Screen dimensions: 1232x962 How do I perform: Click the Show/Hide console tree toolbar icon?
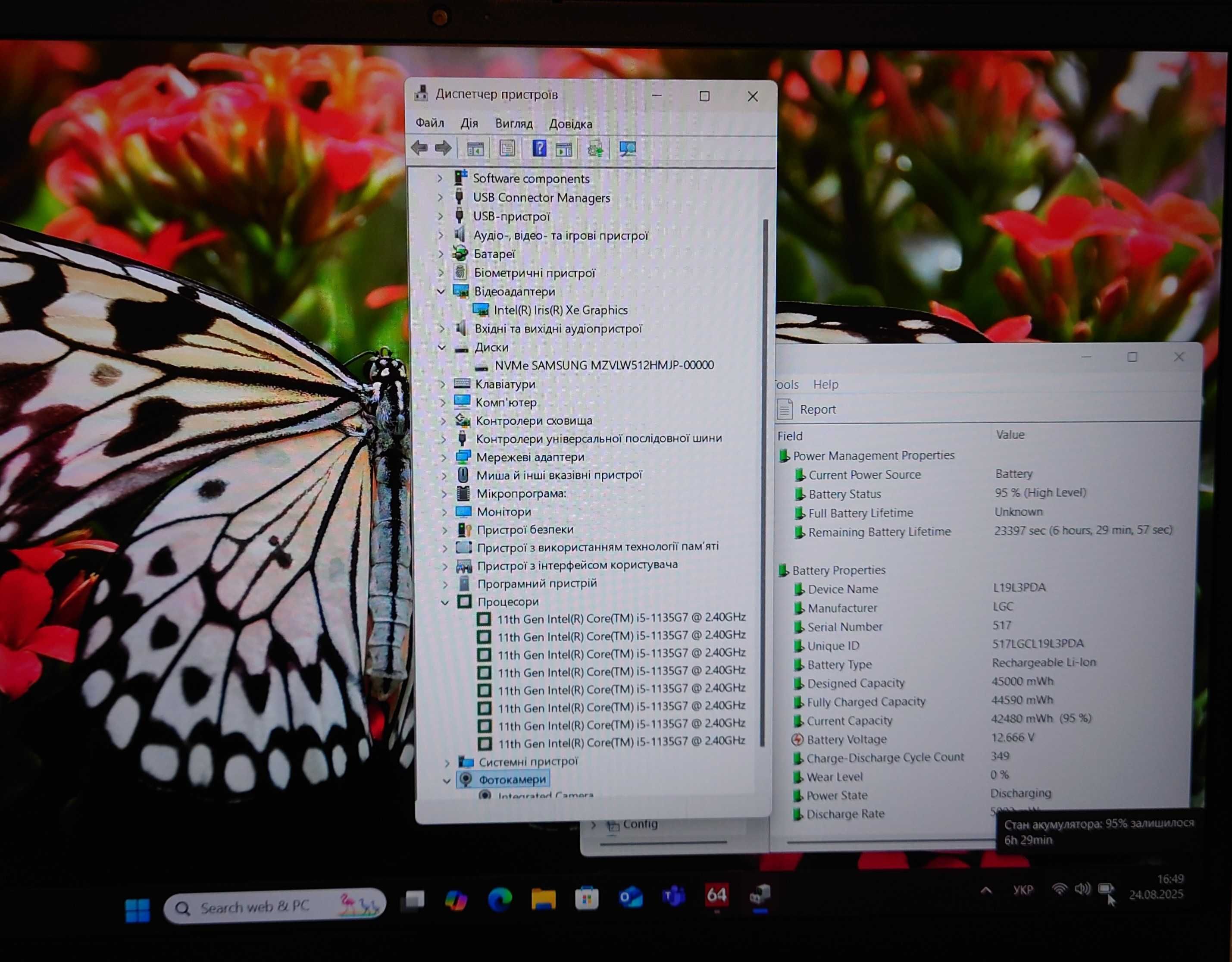pyautogui.click(x=475, y=149)
